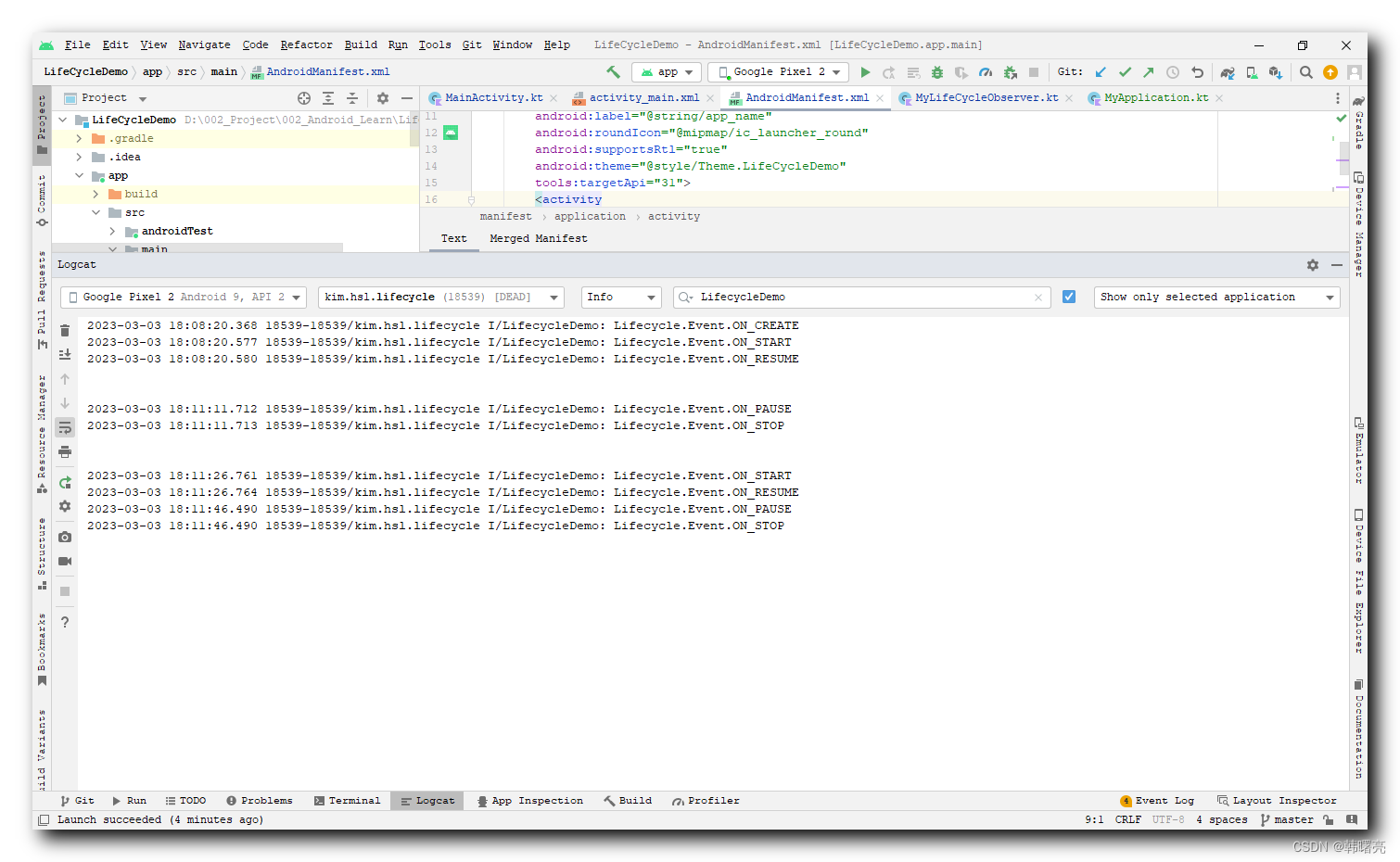Open the vertical Resource Manager side tab
The image size is (1400, 862).
pyautogui.click(x=42, y=433)
